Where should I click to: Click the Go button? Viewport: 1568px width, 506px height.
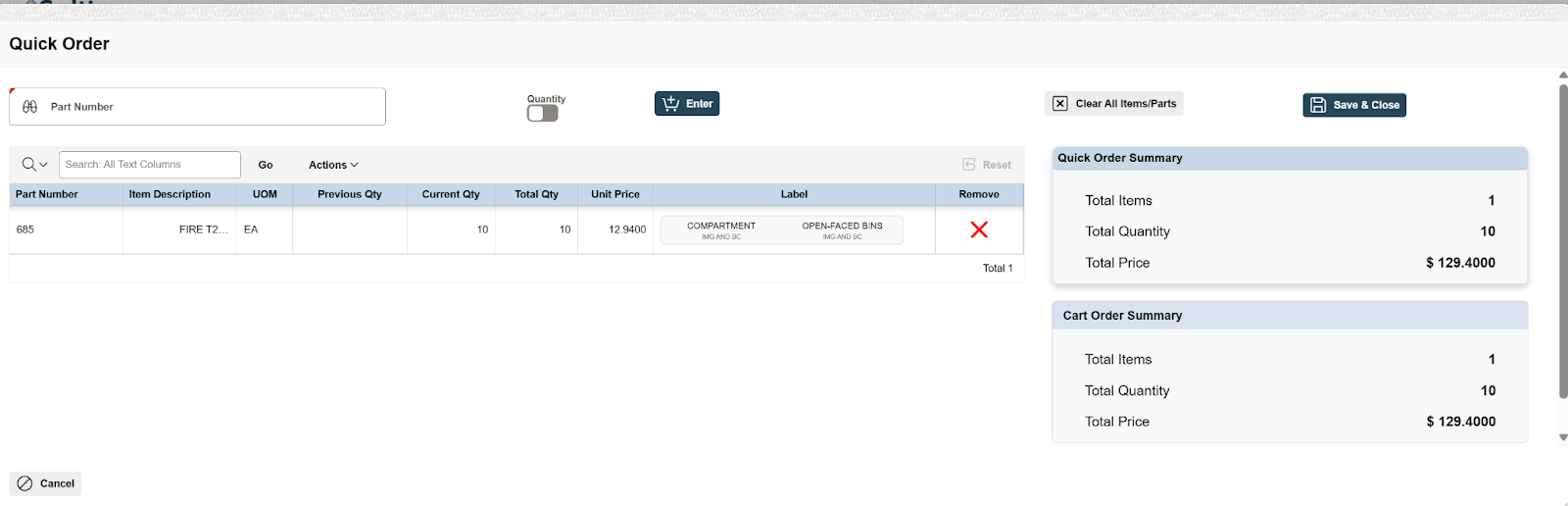[266, 165]
